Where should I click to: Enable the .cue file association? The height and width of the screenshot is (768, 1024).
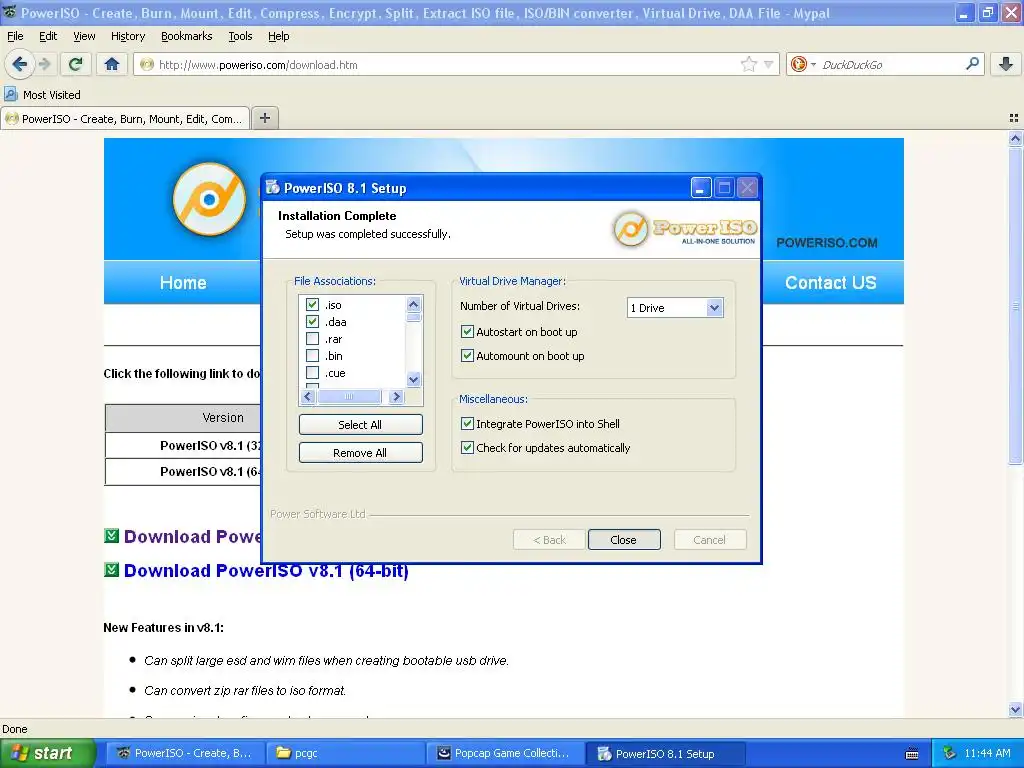click(x=312, y=373)
